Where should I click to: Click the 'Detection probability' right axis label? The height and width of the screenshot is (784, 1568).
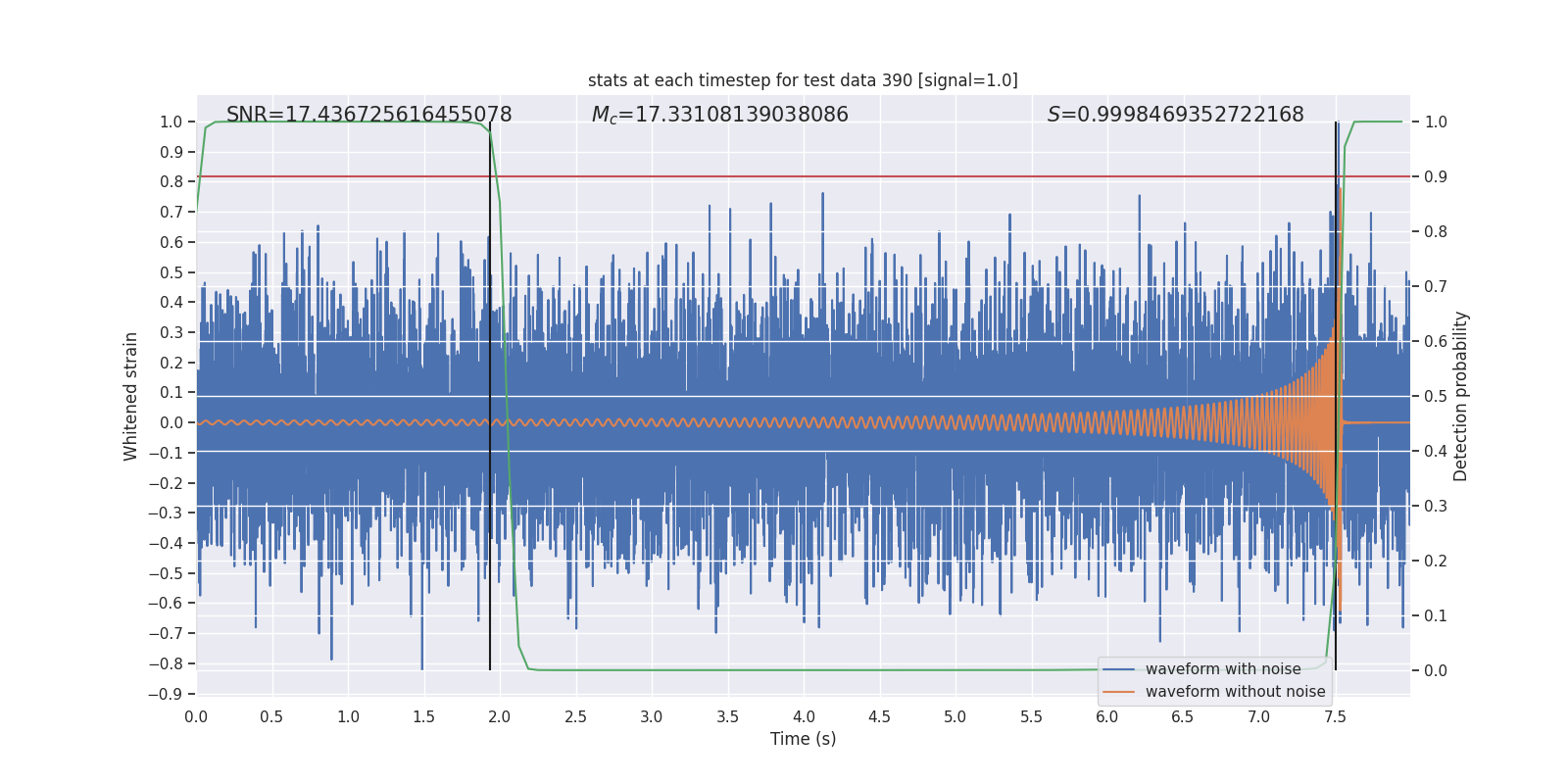coord(1460,396)
